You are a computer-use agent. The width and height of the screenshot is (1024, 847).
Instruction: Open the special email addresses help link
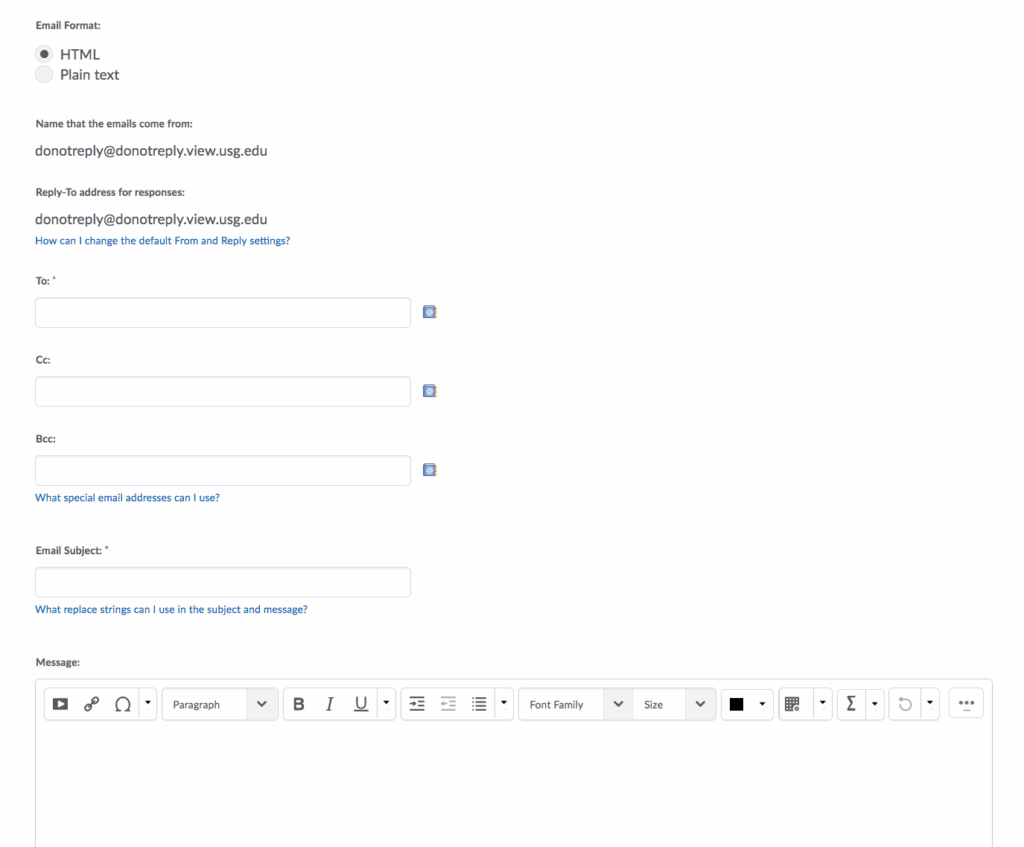(127, 497)
